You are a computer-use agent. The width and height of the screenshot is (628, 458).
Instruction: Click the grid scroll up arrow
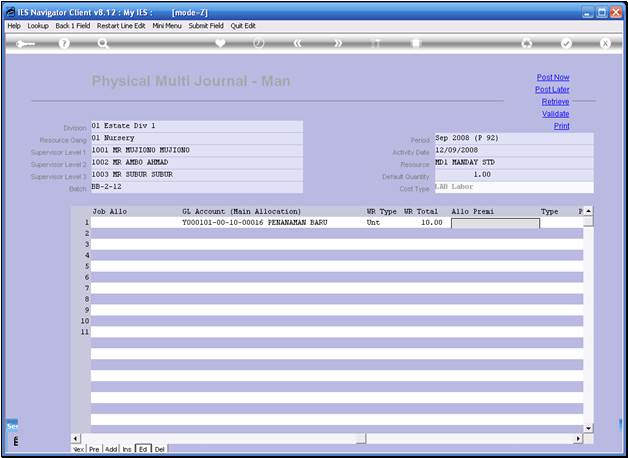588,211
